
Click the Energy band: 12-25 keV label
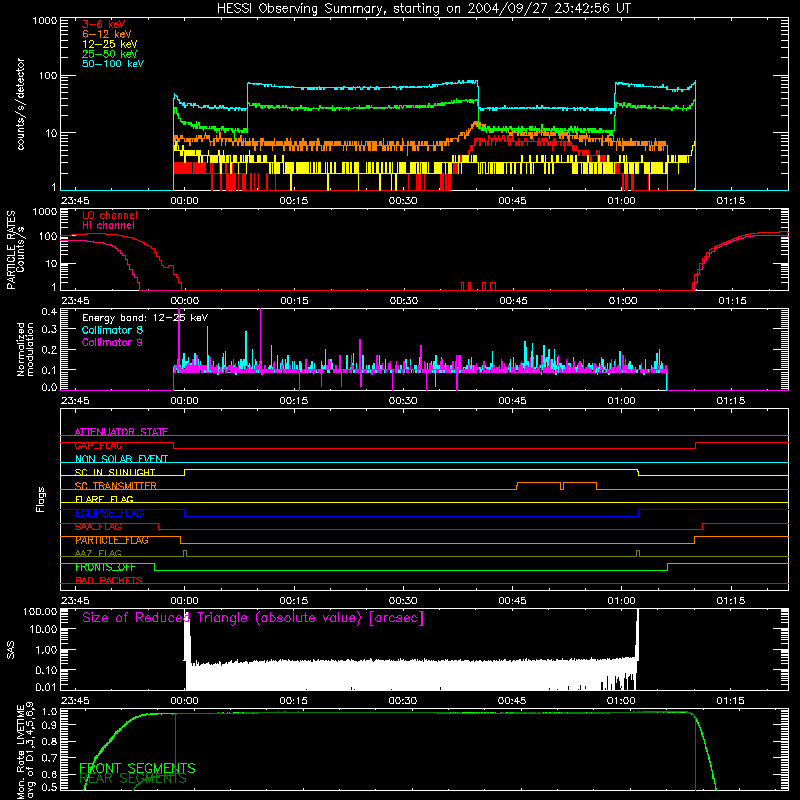coord(145,318)
